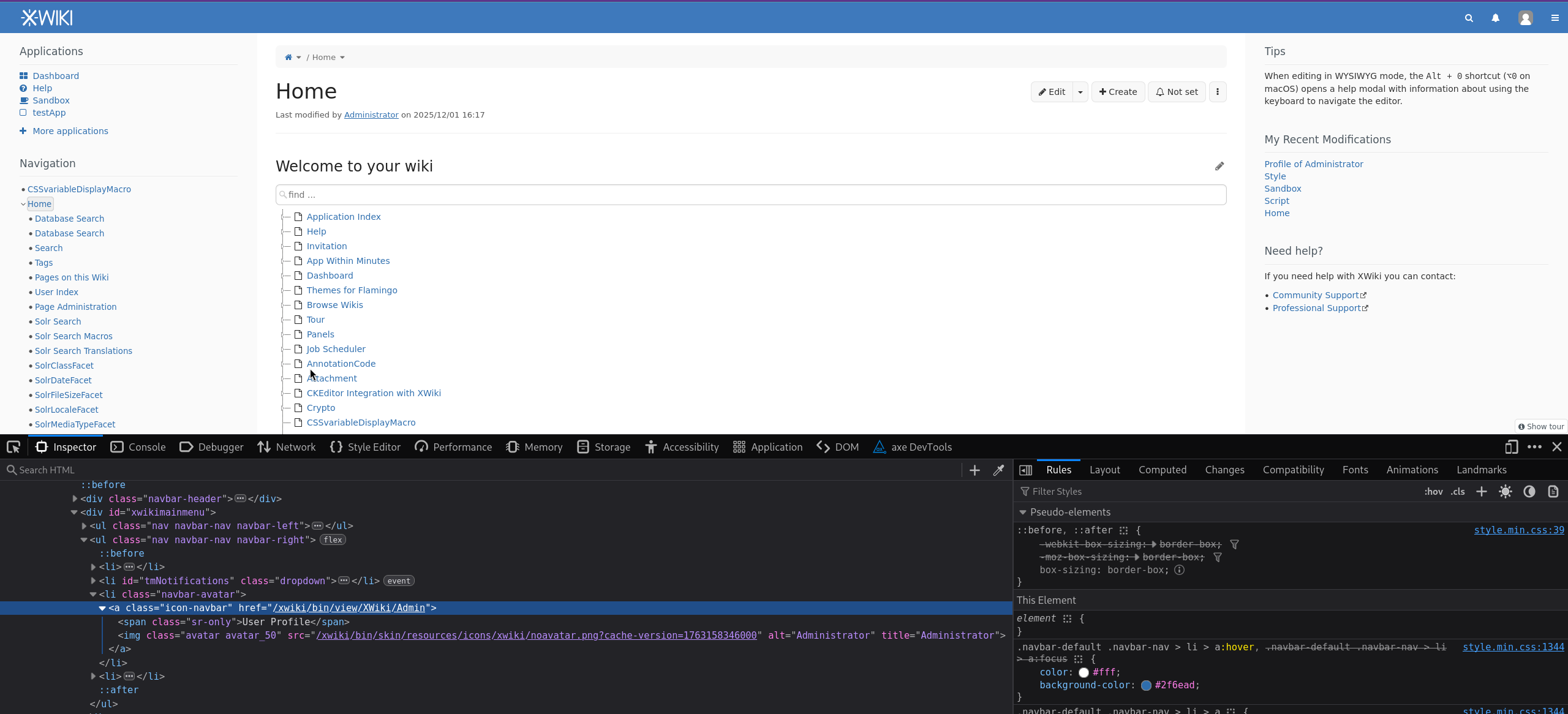Click the search magnifier icon in header
The image size is (1568, 714).
tap(1469, 18)
